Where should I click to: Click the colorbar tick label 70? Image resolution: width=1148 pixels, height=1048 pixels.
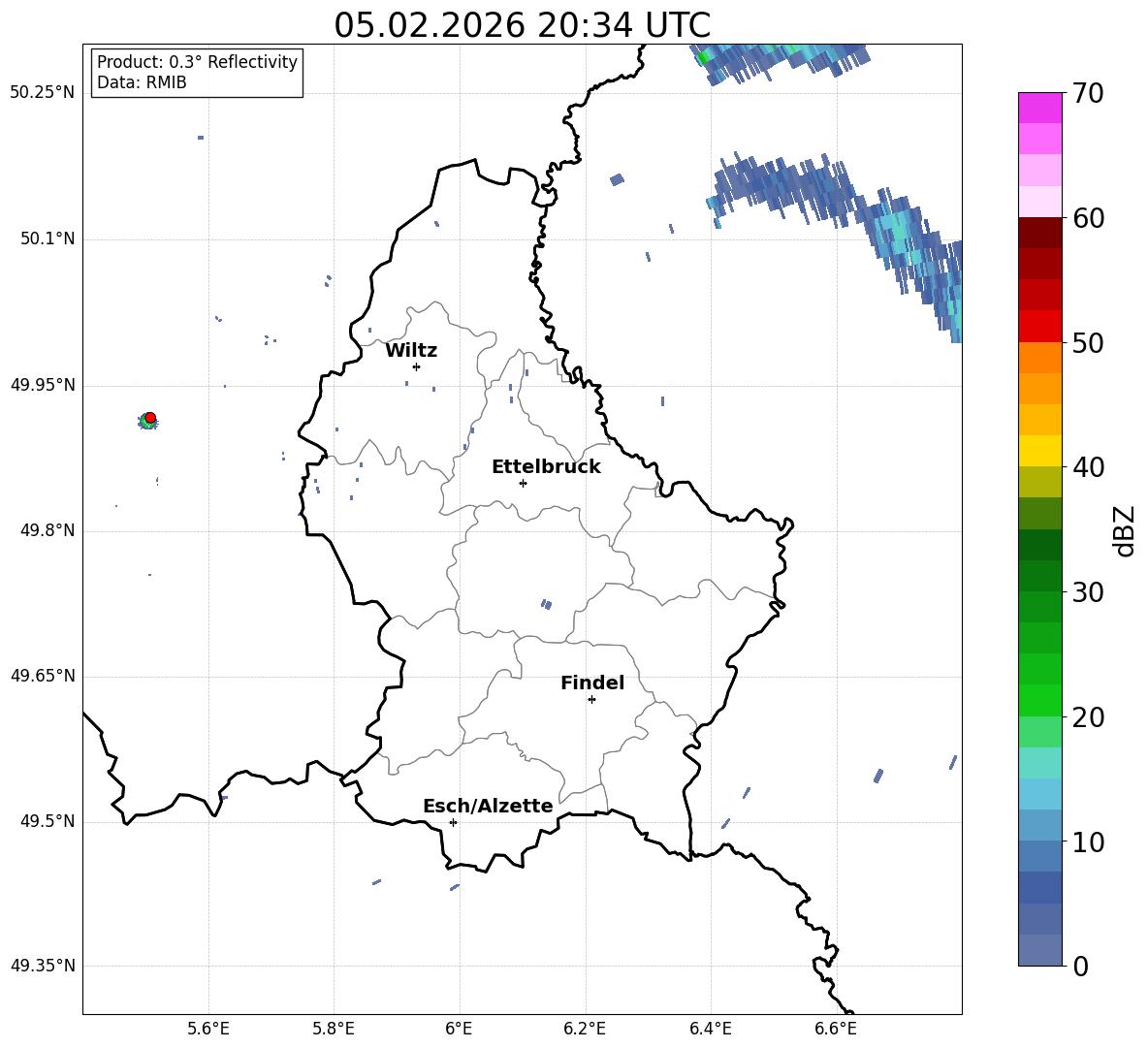tap(1088, 94)
